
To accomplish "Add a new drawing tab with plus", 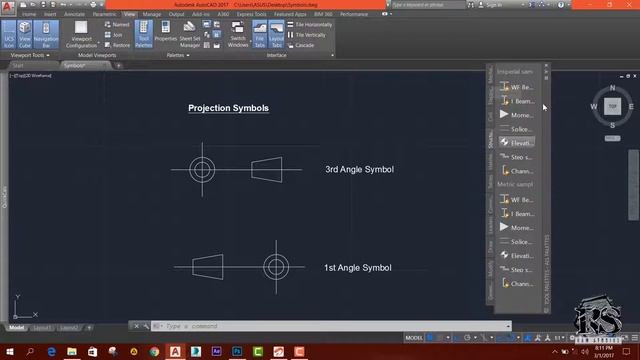I will tap(118, 65).
